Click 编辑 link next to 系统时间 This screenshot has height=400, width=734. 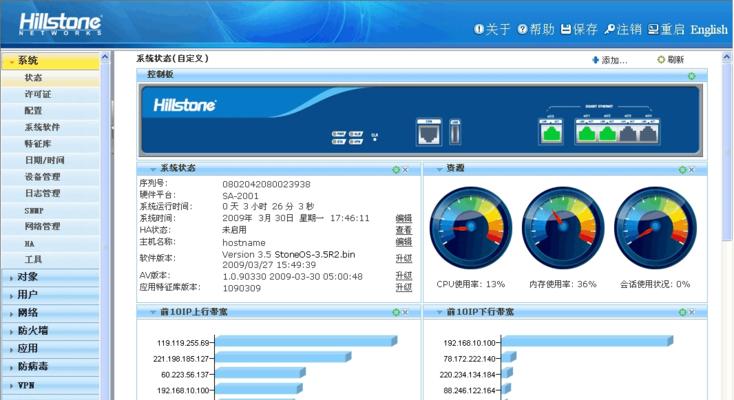(404, 218)
